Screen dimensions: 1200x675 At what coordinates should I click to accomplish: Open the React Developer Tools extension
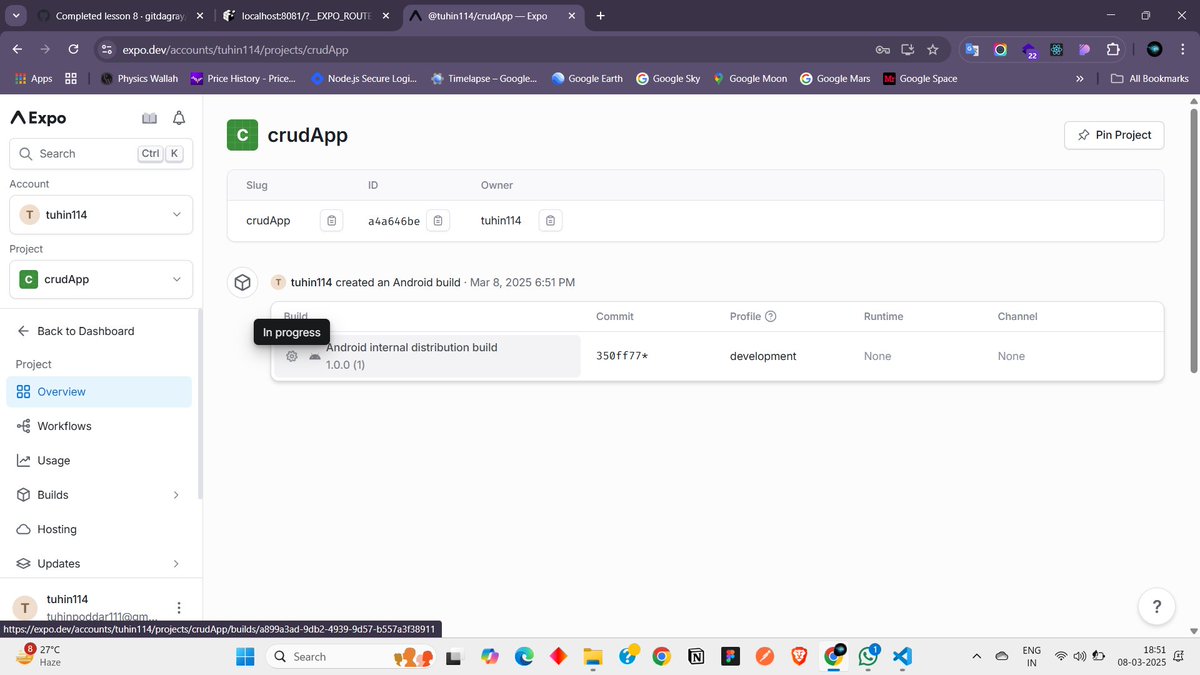(1057, 49)
